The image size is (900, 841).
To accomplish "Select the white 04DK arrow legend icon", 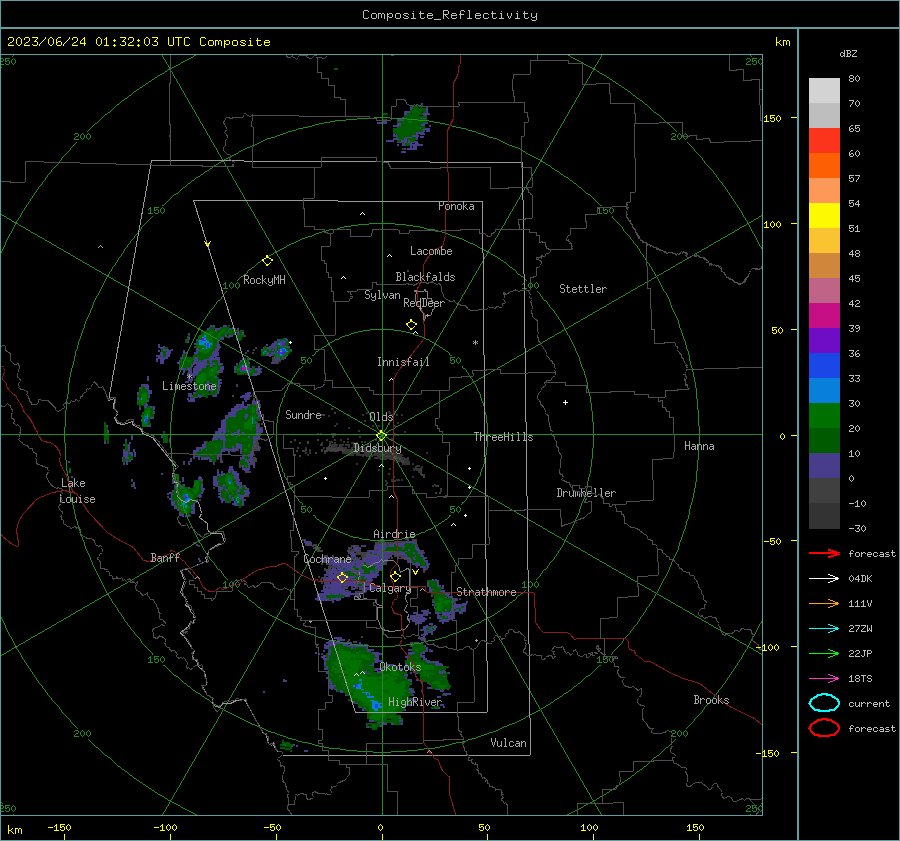I will pyautogui.click(x=824, y=578).
